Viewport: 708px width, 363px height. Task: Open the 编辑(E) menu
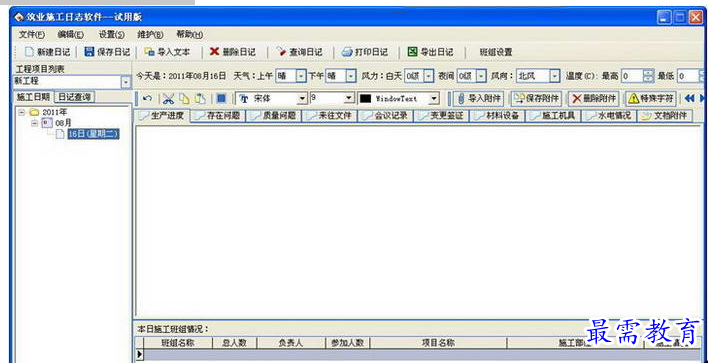point(70,34)
